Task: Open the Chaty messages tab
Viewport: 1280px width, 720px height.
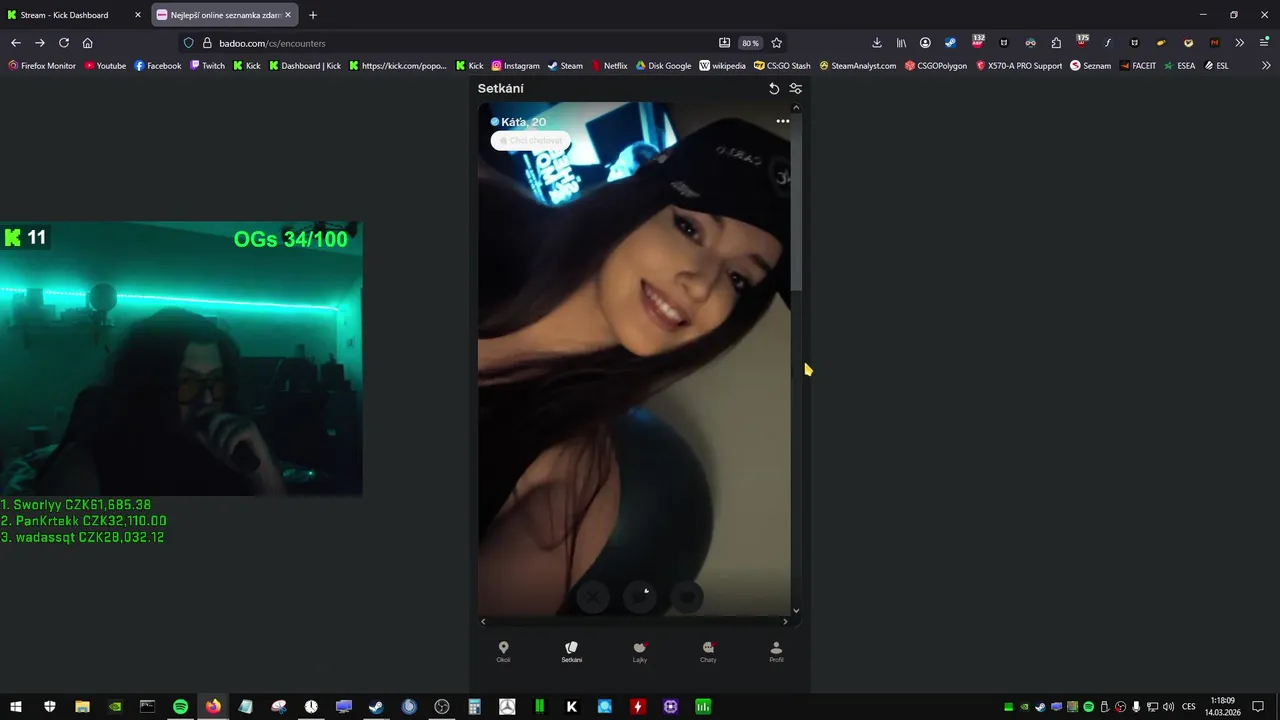Action: [708, 652]
